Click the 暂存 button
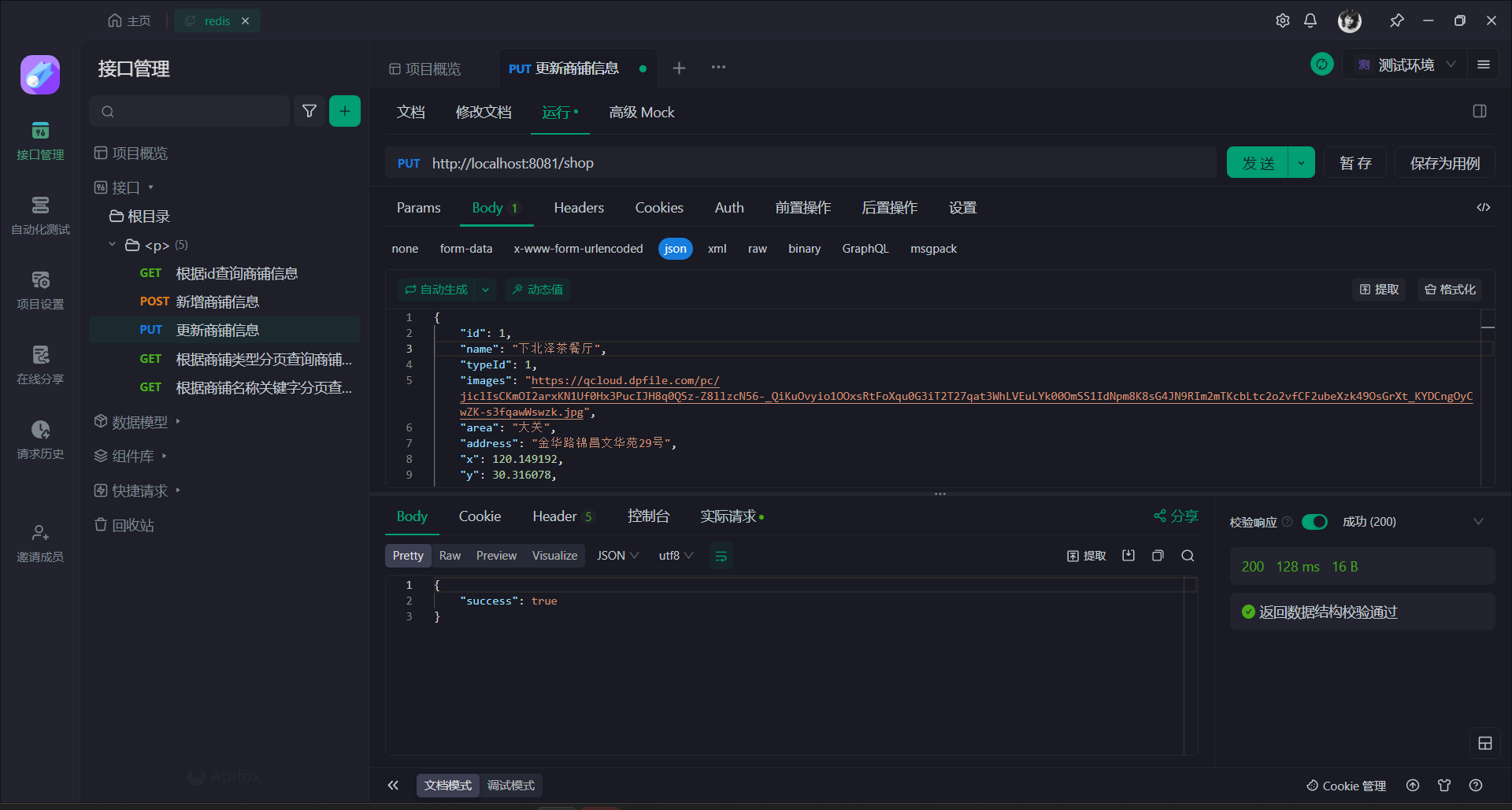This screenshot has height=810, width=1512. (x=1355, y=163)
